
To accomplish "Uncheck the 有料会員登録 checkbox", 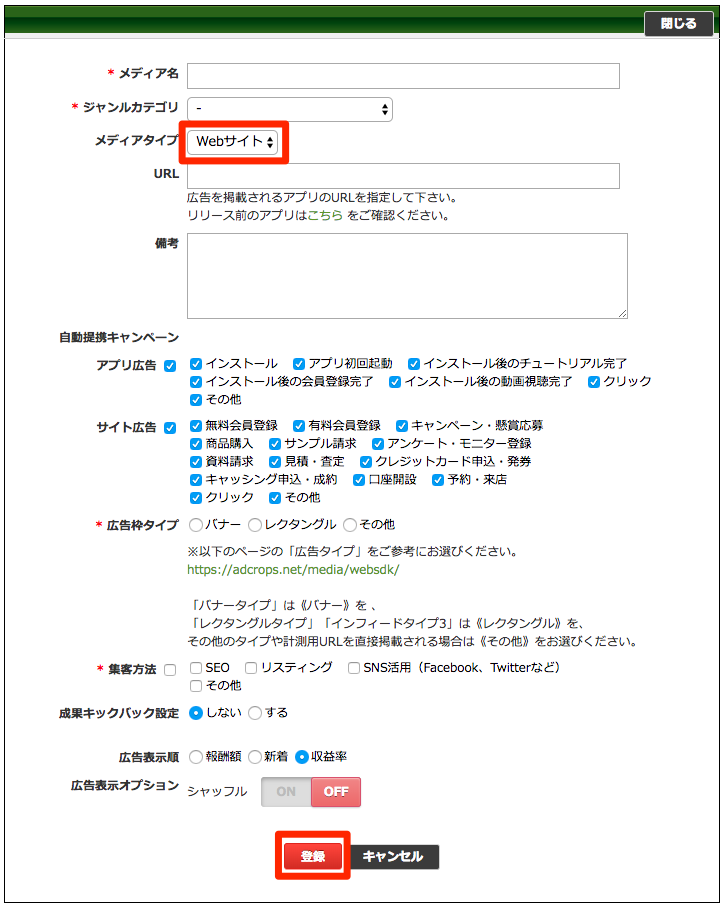I will 299,426.
